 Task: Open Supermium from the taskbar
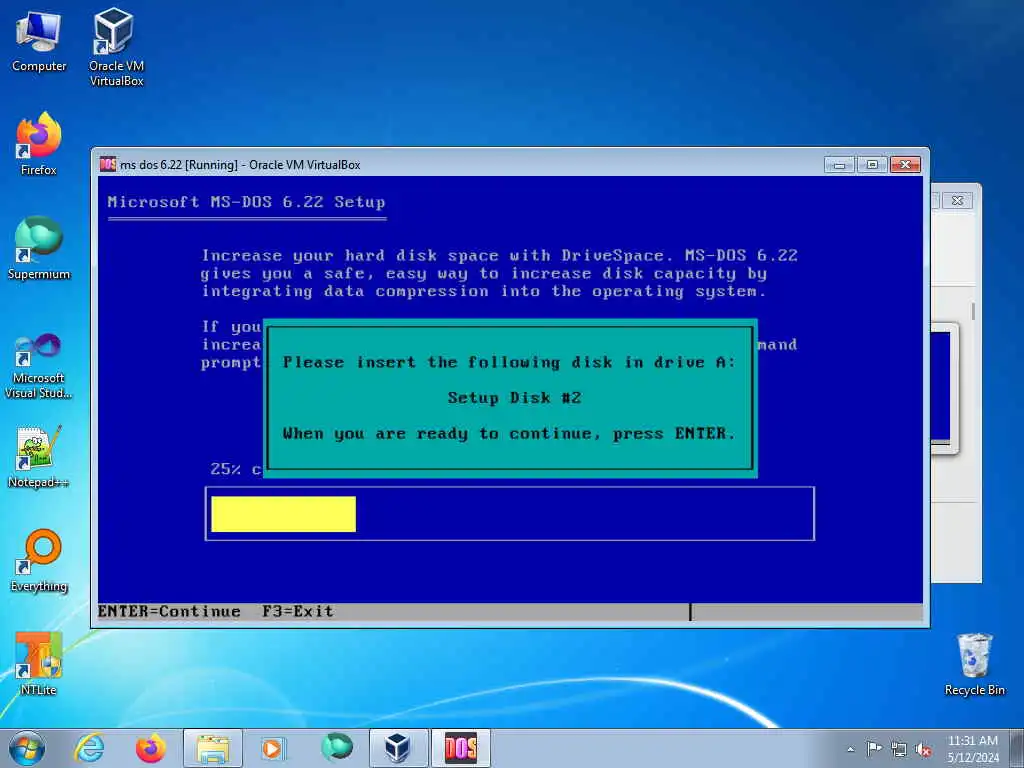(337, 748)
